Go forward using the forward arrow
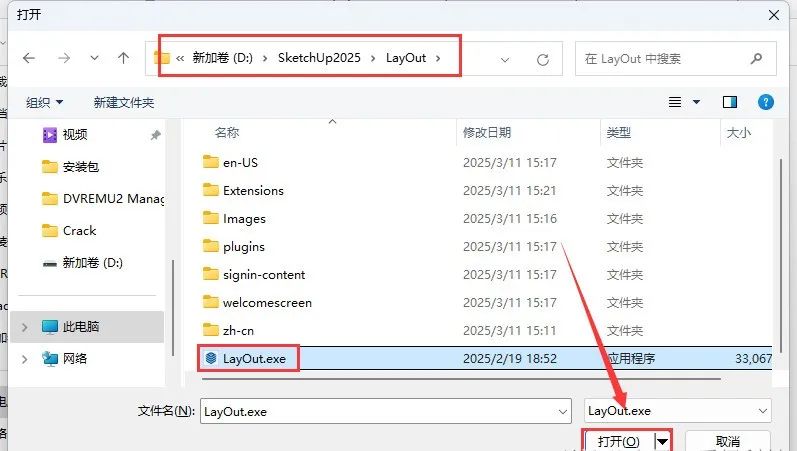 coord(64,58)
